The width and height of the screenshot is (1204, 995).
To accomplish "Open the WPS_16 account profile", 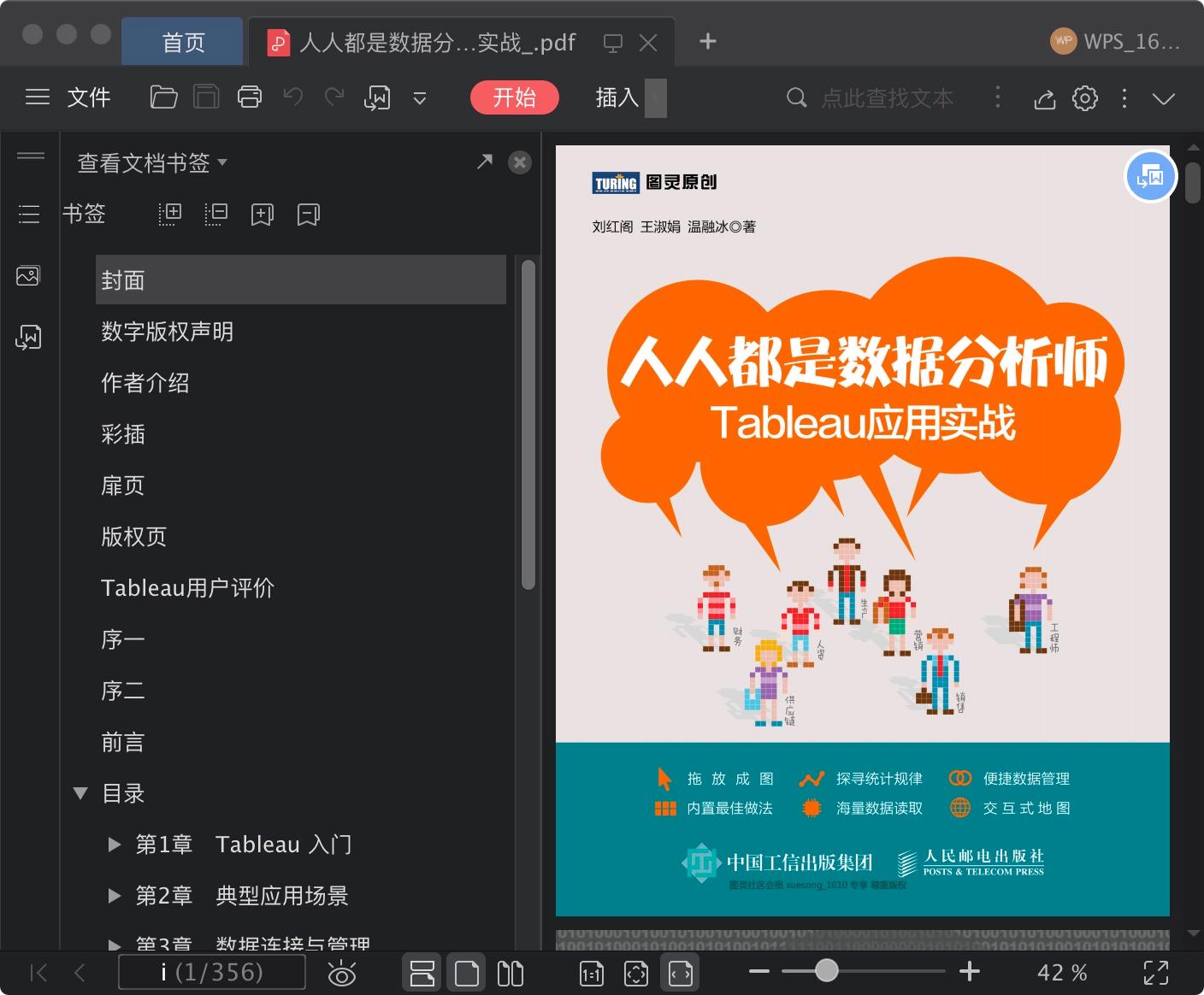I will [1115, 41].
